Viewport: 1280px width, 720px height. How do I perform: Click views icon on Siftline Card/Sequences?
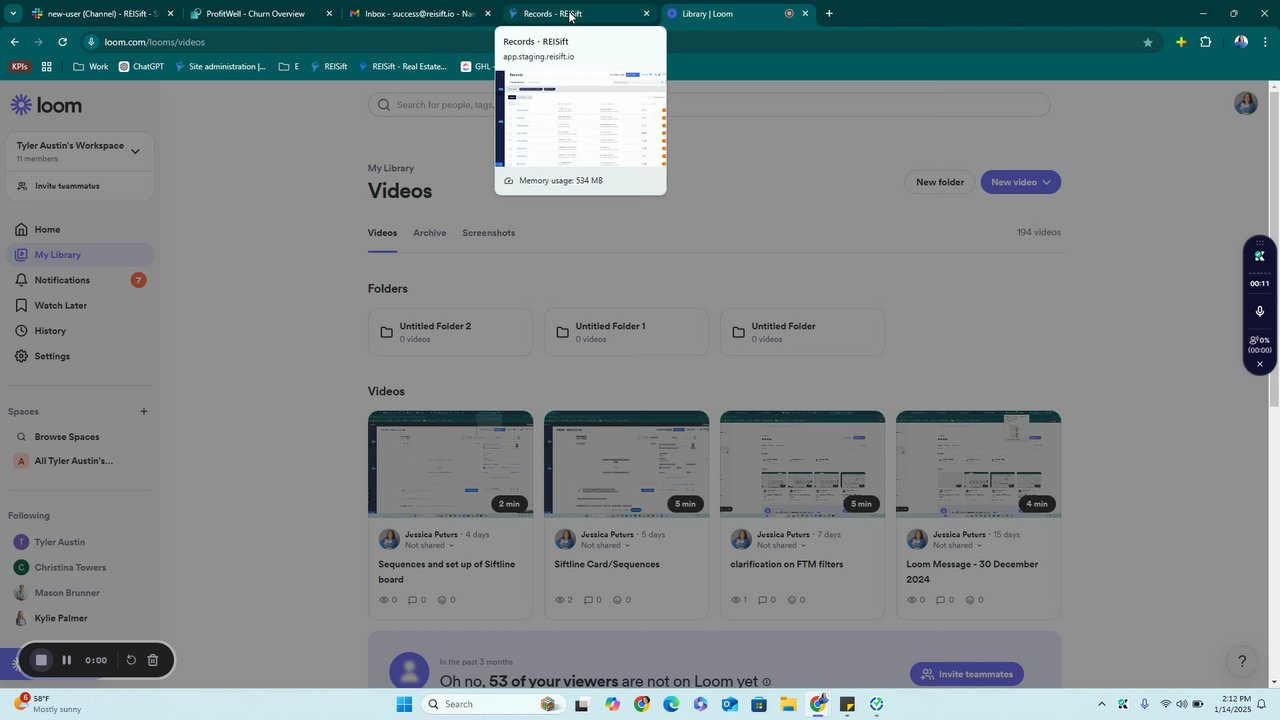coord(560,600)
